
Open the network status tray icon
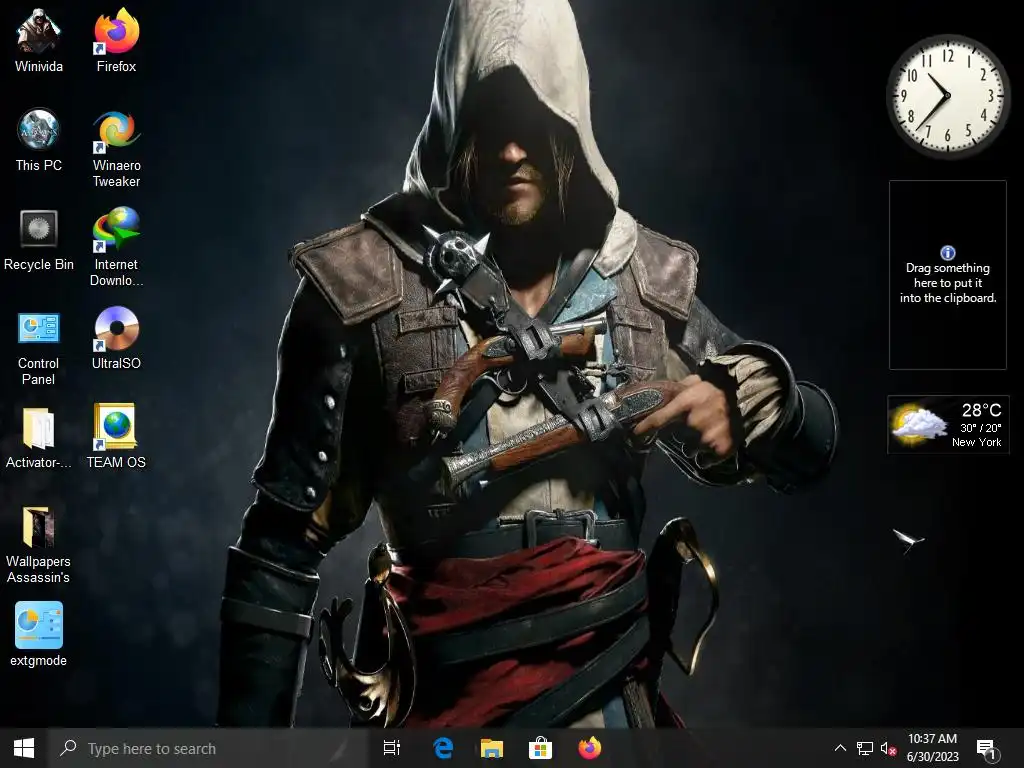coord(865,748)
